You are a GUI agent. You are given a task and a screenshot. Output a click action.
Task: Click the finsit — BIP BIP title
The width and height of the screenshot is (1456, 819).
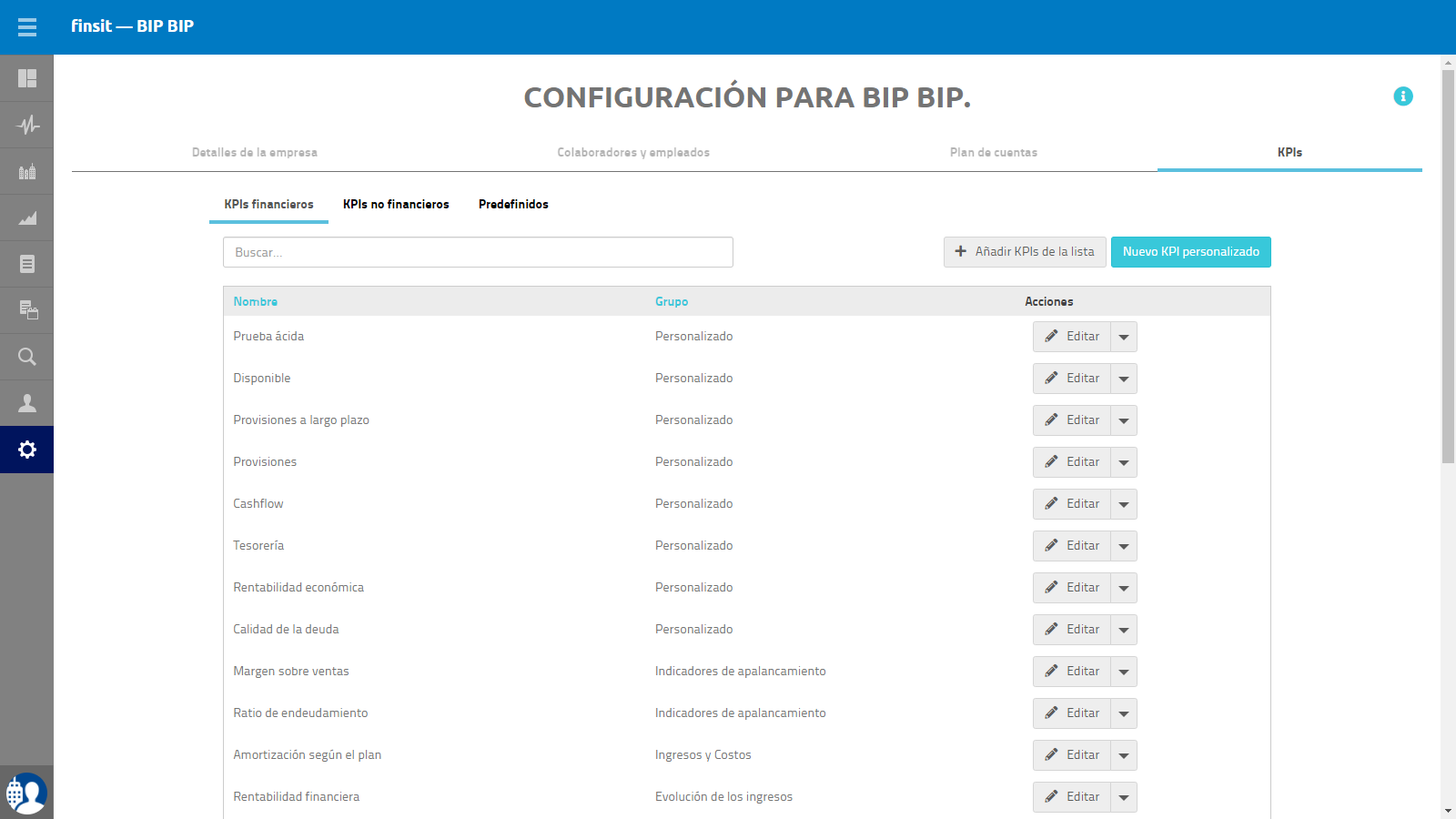[133, 26]
